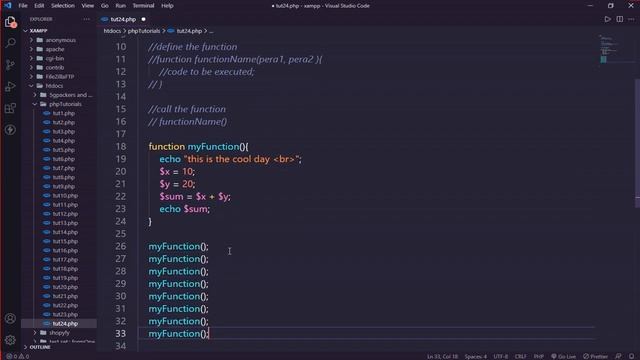Open tut15.php in explorer
The width and height of the screenshot is (640, 360).
(65, 241)
